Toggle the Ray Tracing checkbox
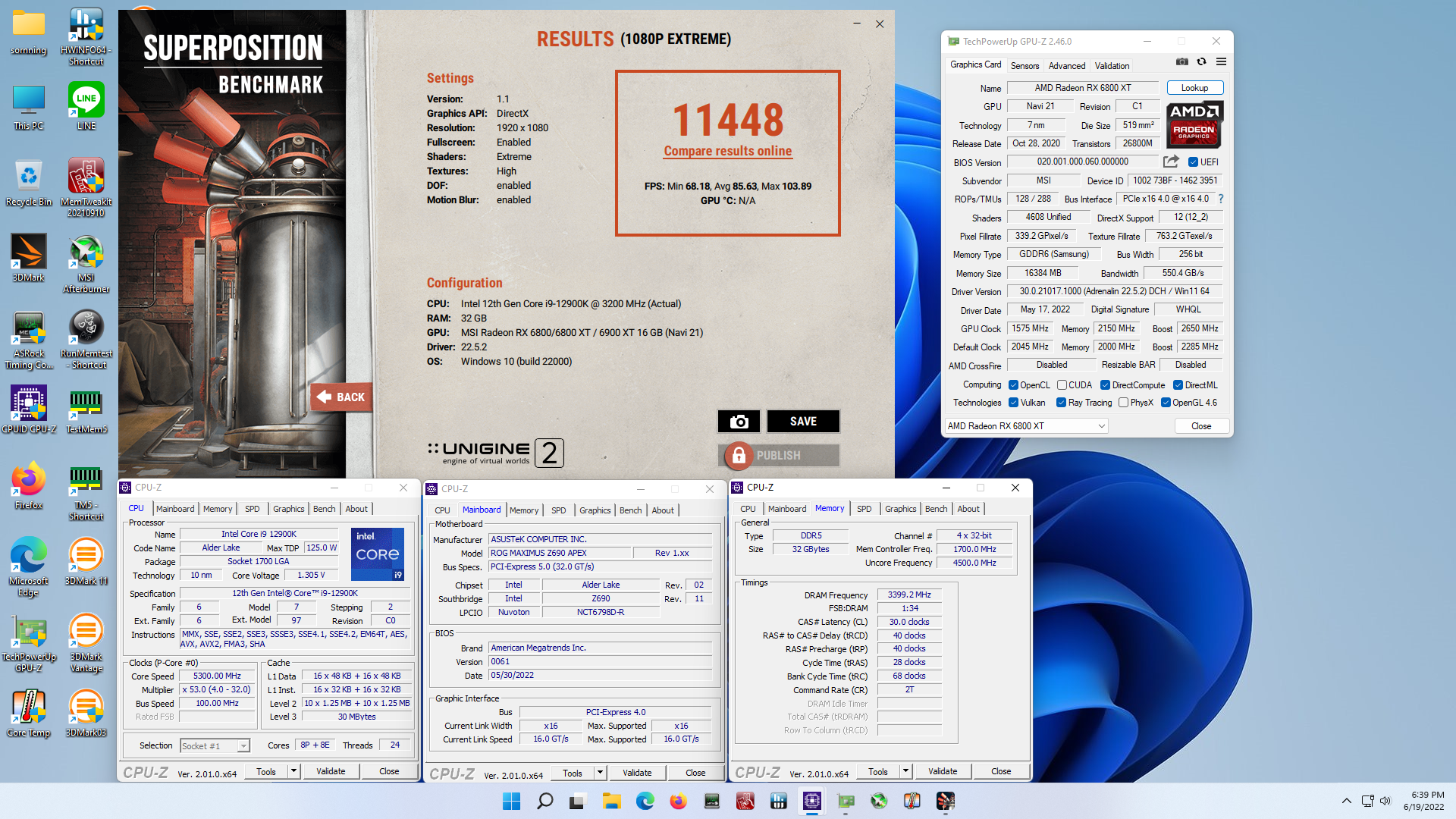 [1061, 403]
